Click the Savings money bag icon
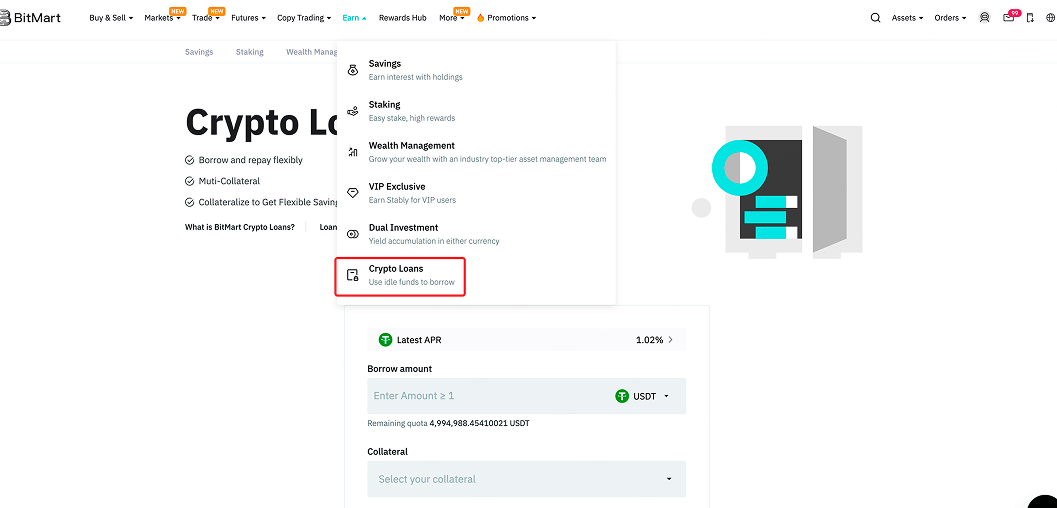The image size is (1057, 508). 353,70
